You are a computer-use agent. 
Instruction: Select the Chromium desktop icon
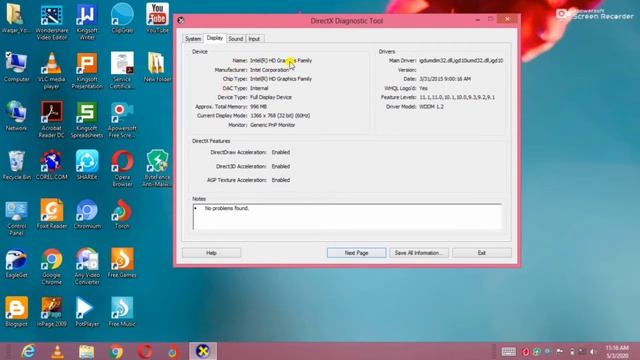point(87,214)
